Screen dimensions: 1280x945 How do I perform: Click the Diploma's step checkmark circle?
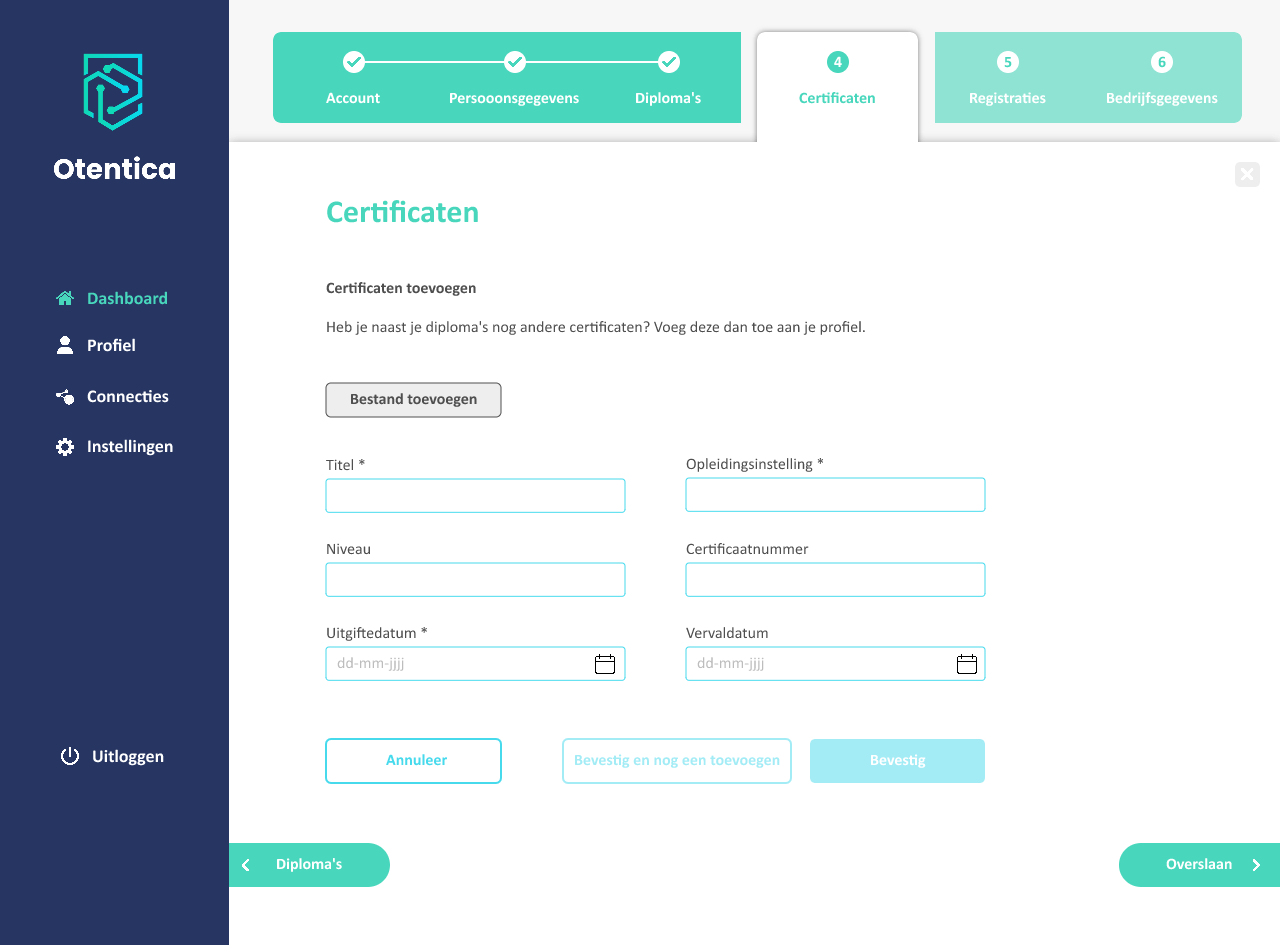669,62
